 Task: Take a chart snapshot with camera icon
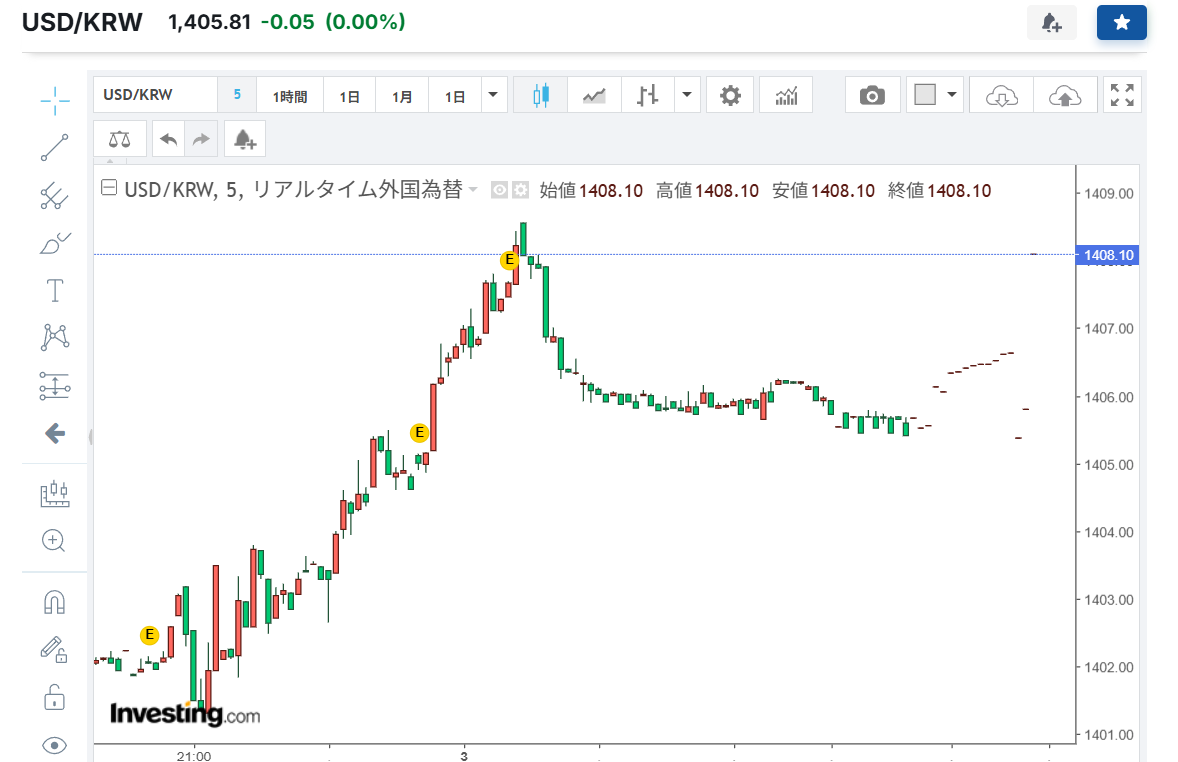[x=872, y=96]
